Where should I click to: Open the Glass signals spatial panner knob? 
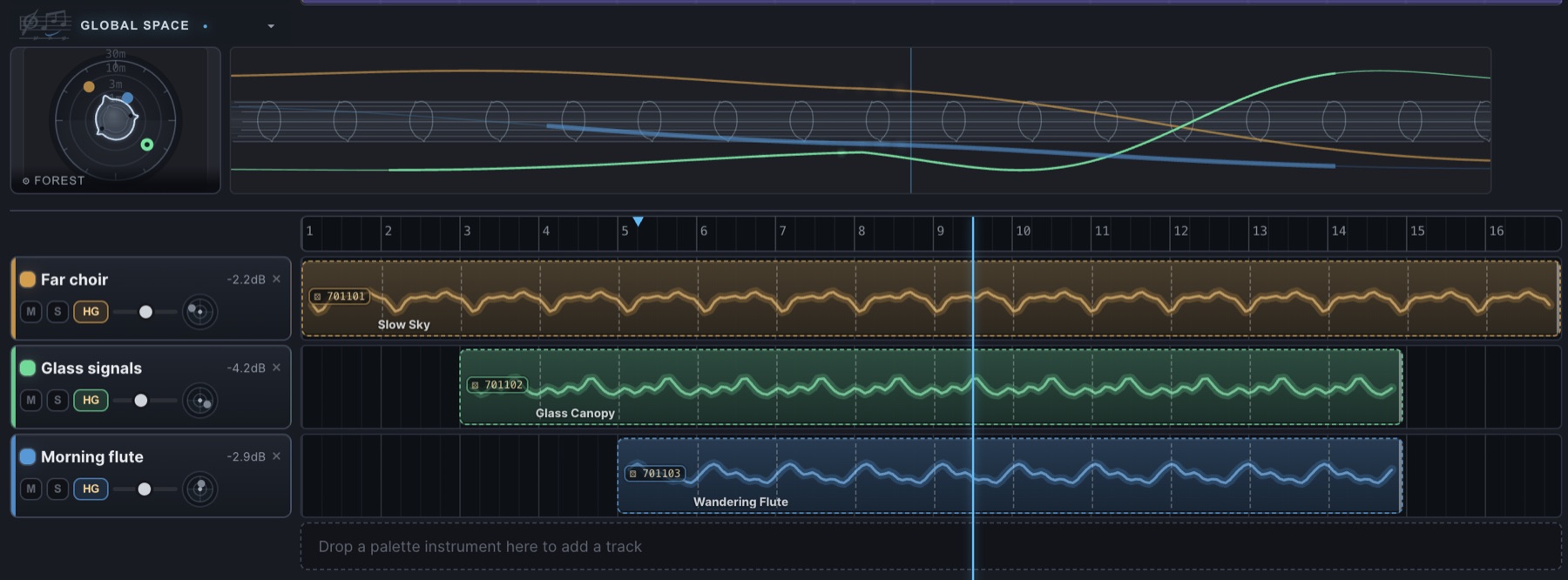click(199, 401)
